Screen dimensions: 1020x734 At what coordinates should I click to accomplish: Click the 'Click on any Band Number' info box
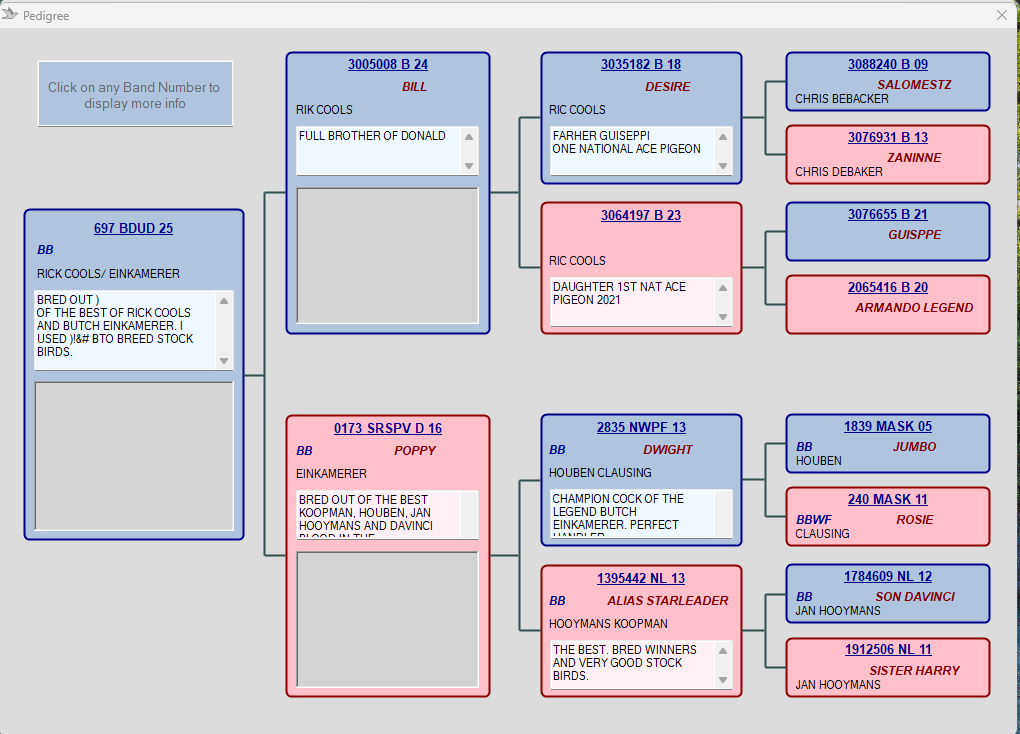pos(135,94)
